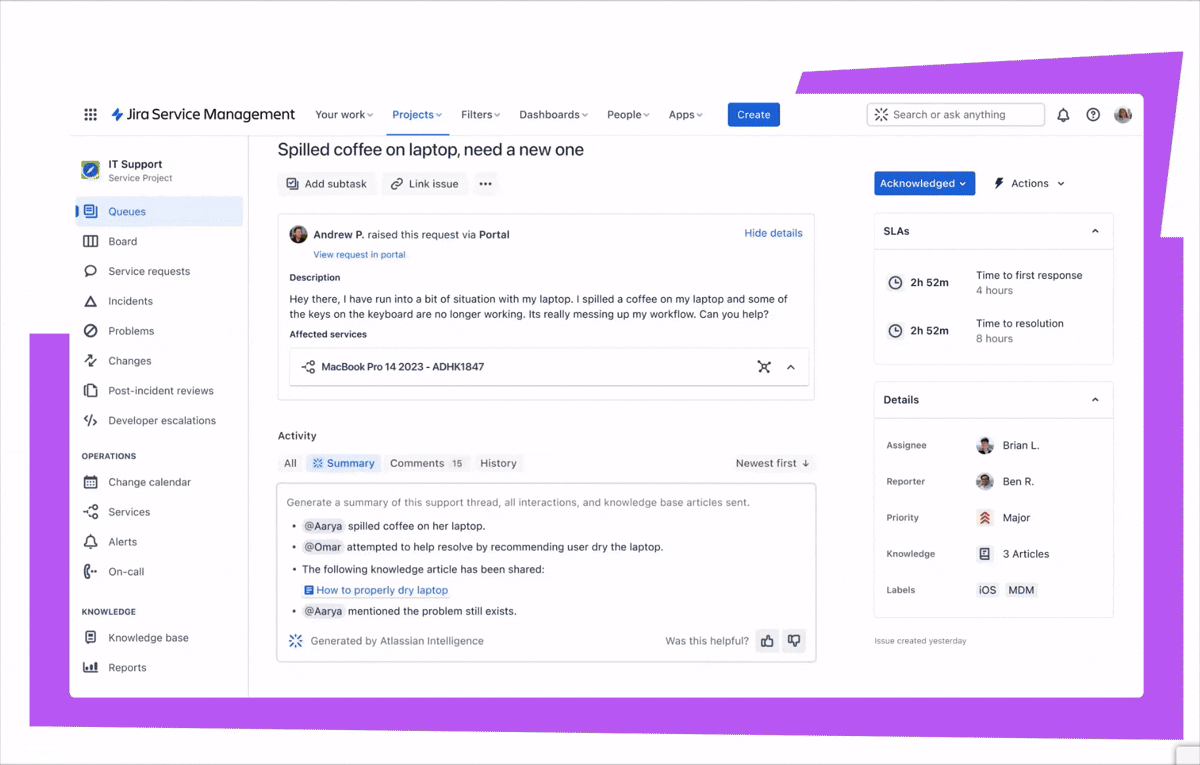The height and width of the screenshot is (765, 1200).
Task: Click the Post-incident reviews icon
Action: 90,391
